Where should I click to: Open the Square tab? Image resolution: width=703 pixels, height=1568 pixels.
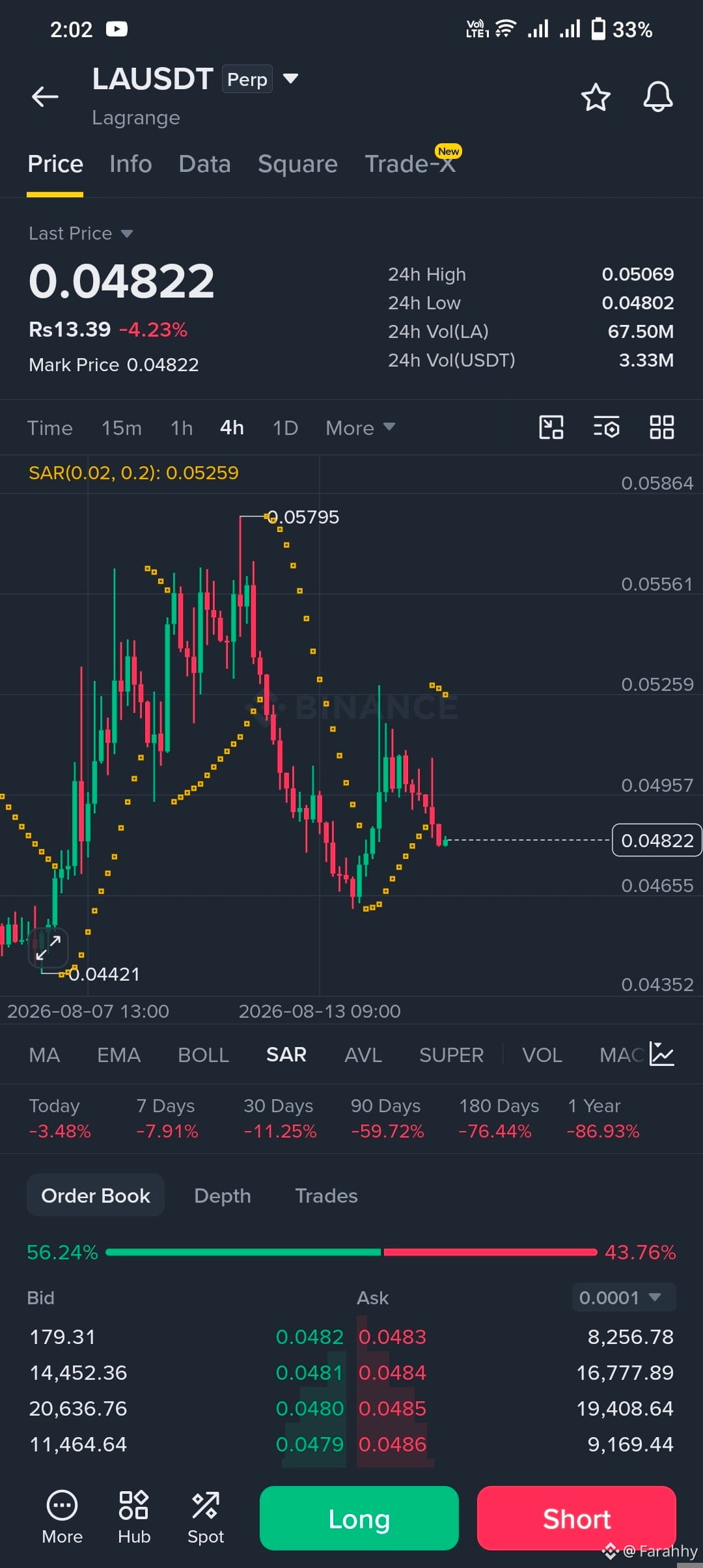(297, 164)
